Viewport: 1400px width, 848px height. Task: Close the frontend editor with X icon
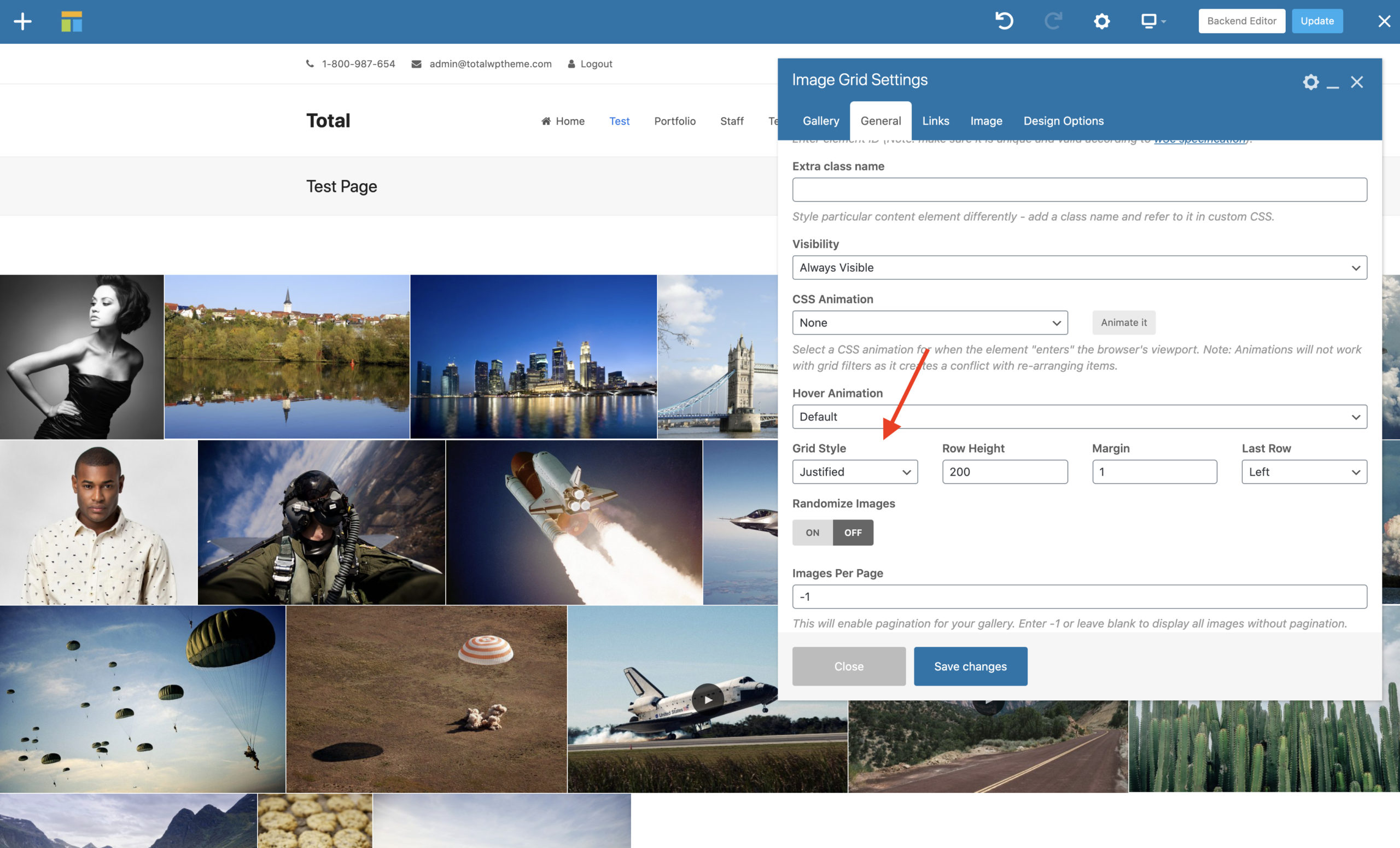pos(1384,21)
